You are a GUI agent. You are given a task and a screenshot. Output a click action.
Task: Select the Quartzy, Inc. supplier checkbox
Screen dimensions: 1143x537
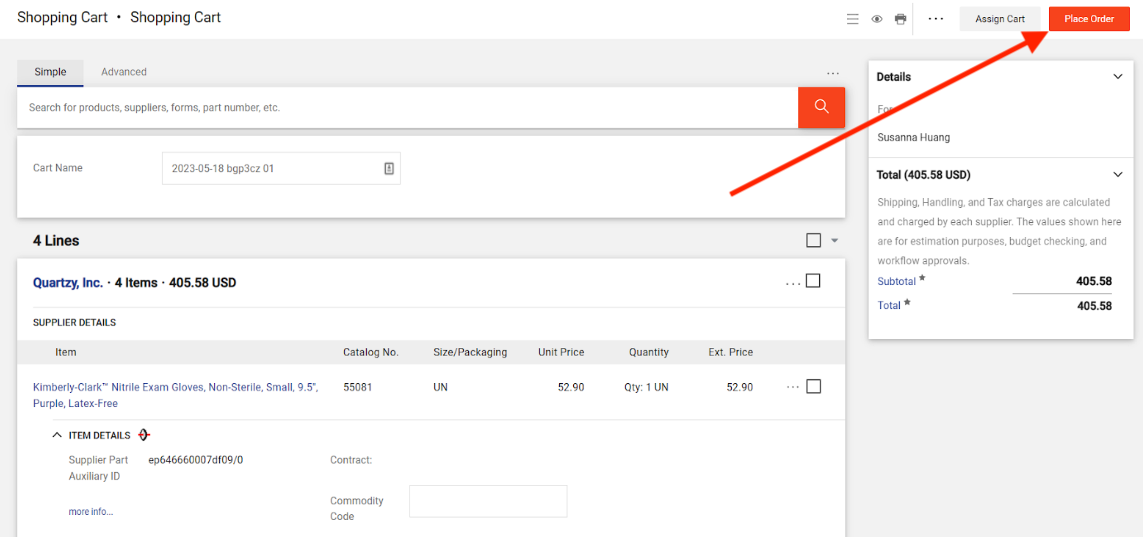pyautogui.click(x=813, y=281)
